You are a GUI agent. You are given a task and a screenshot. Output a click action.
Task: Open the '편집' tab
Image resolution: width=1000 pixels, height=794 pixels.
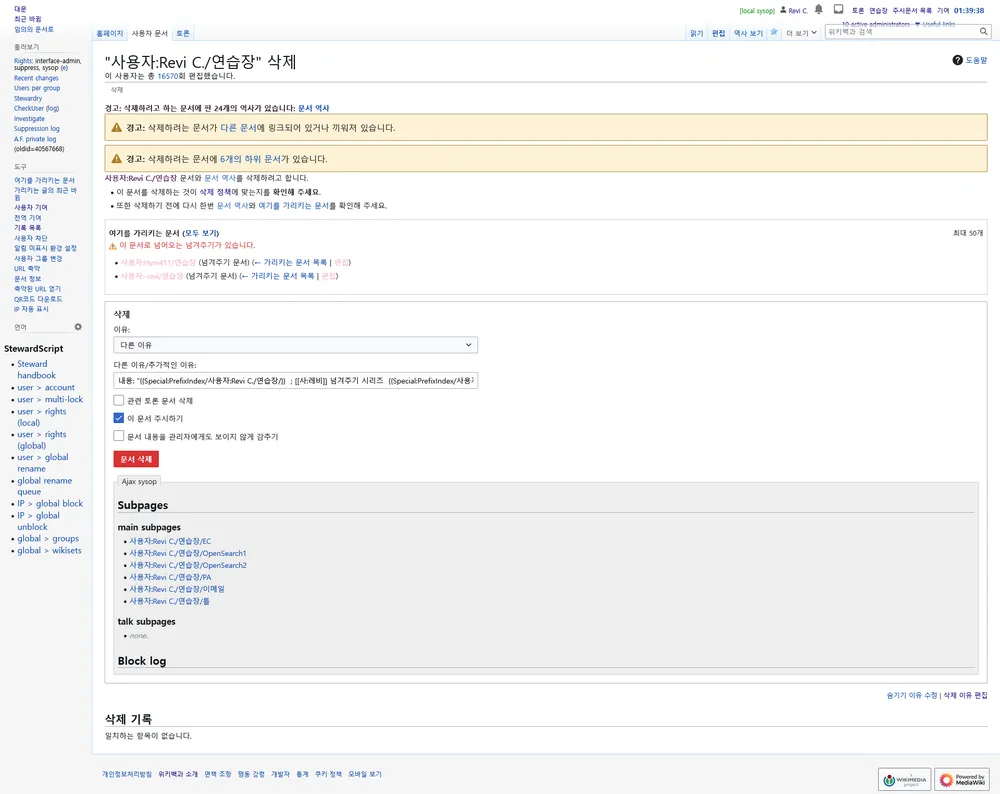coord(719,33)
